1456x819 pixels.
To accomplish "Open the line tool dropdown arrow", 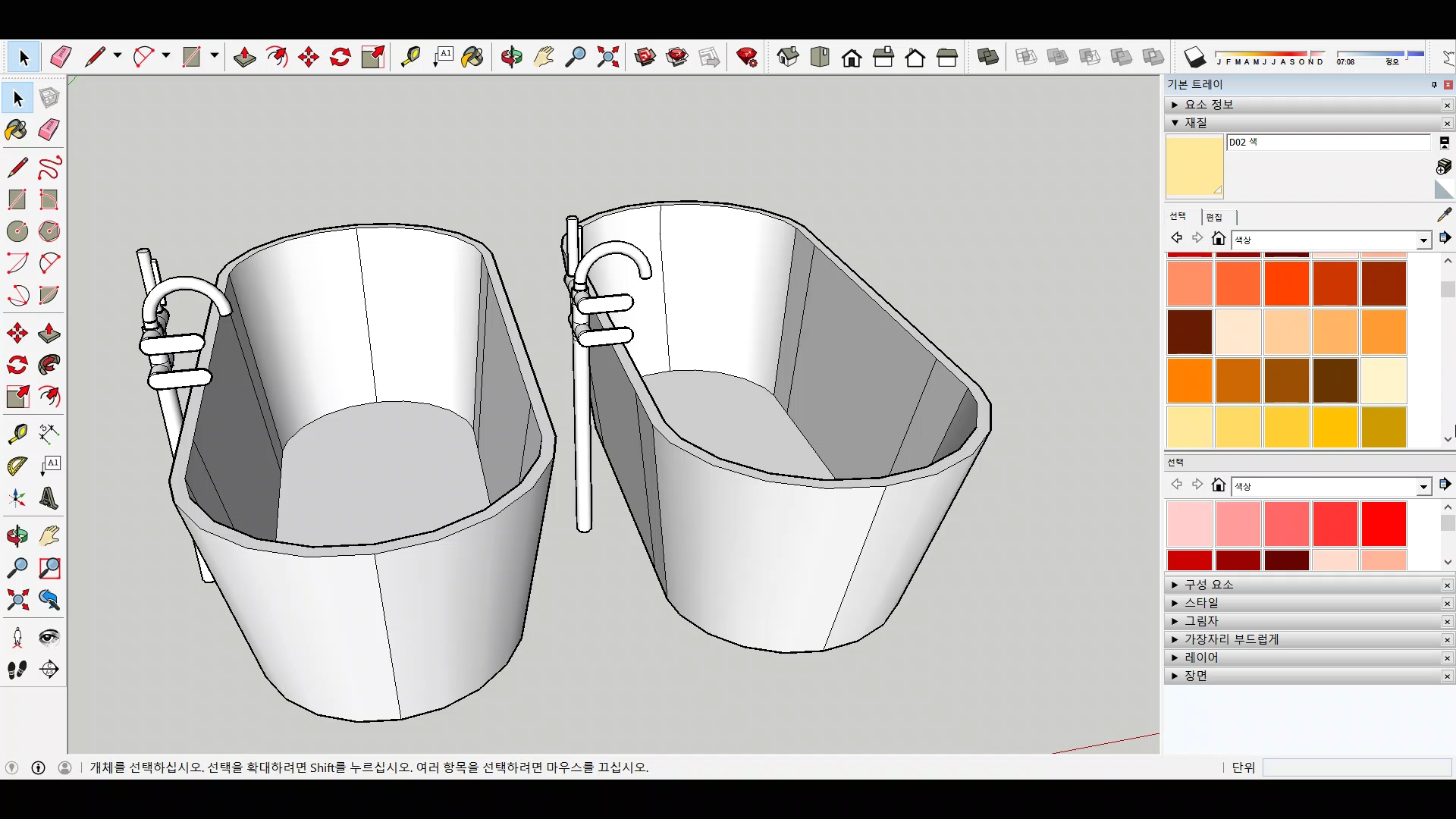I will coord(118,55).
